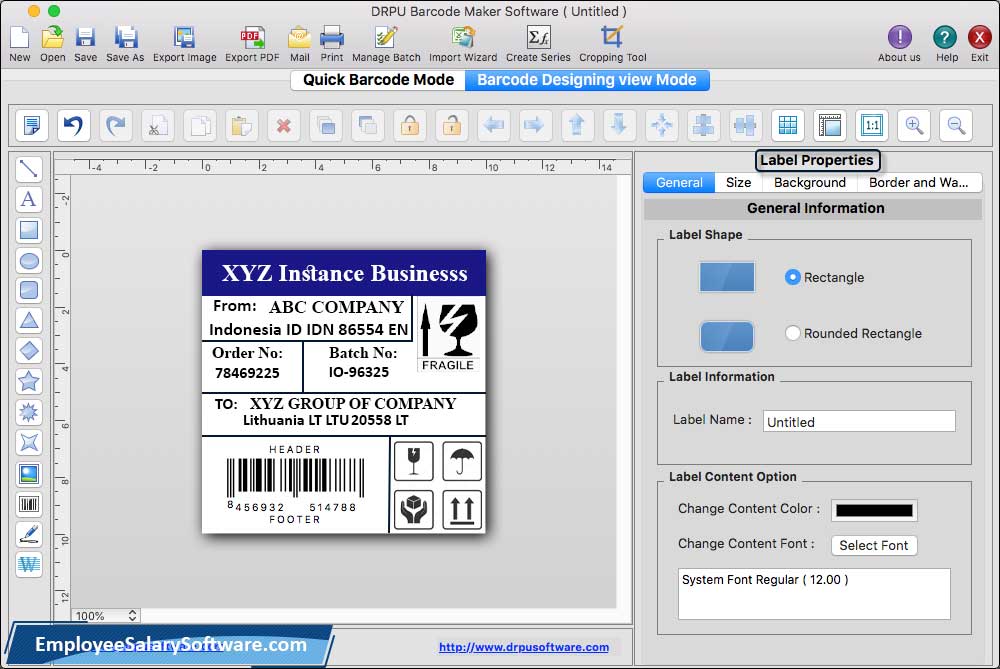This screenshot has width=1000, height=669.
Task: Select the Signature pen tool
Action: [29, 534]
